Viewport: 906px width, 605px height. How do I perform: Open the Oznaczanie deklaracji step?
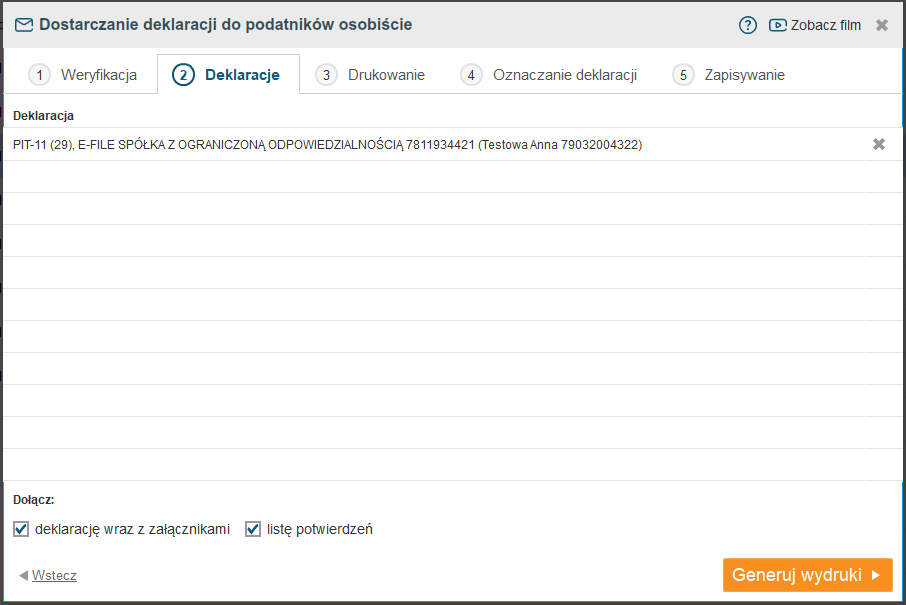pyautogui.click(x=550, y=75)
